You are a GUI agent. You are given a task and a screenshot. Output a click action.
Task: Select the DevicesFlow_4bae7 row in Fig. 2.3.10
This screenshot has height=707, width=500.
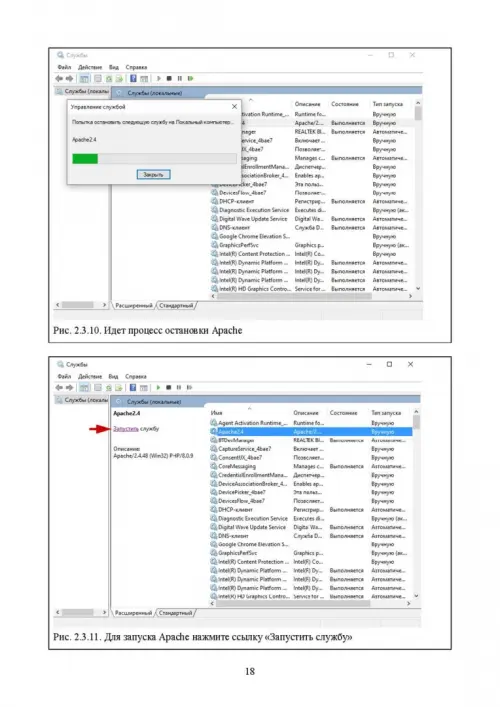312,193
